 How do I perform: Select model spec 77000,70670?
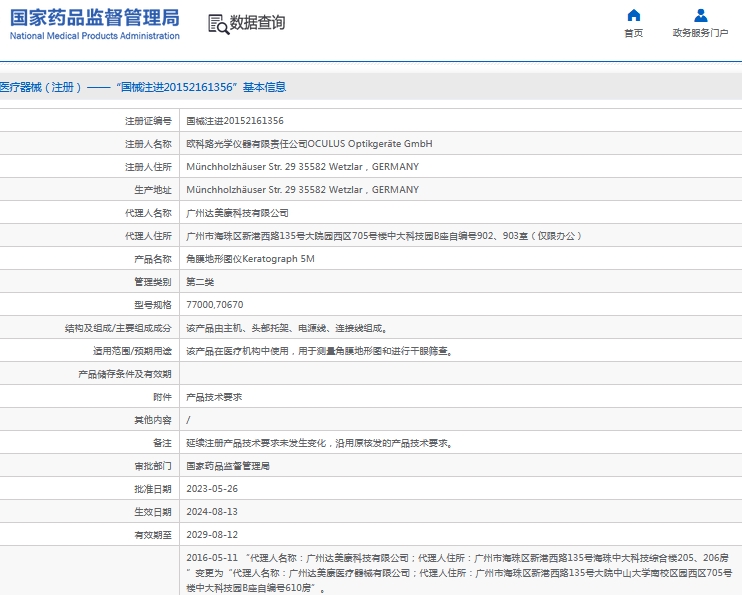215,305
